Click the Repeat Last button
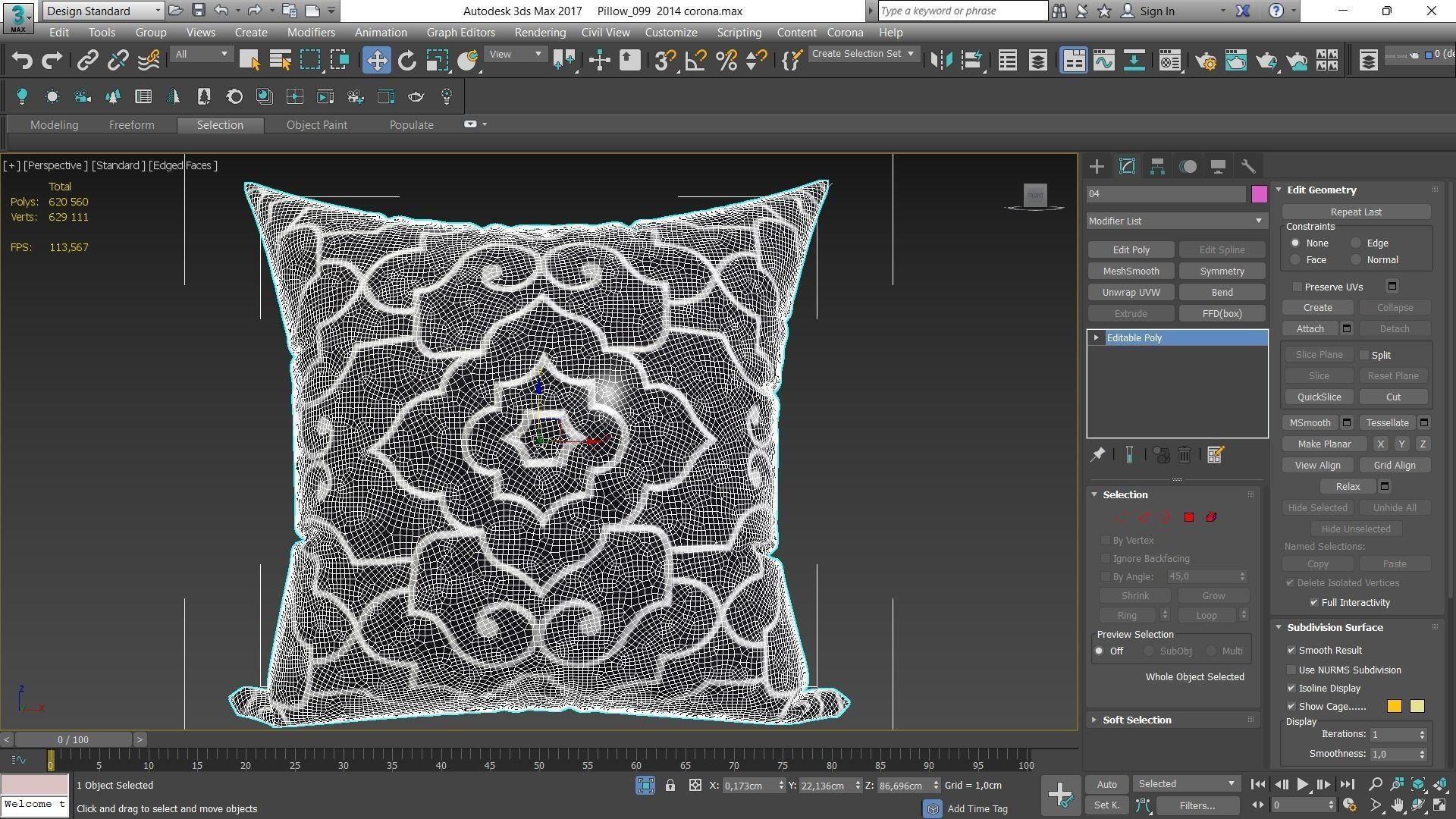1456x819 pixels. tap(1356, 212)
